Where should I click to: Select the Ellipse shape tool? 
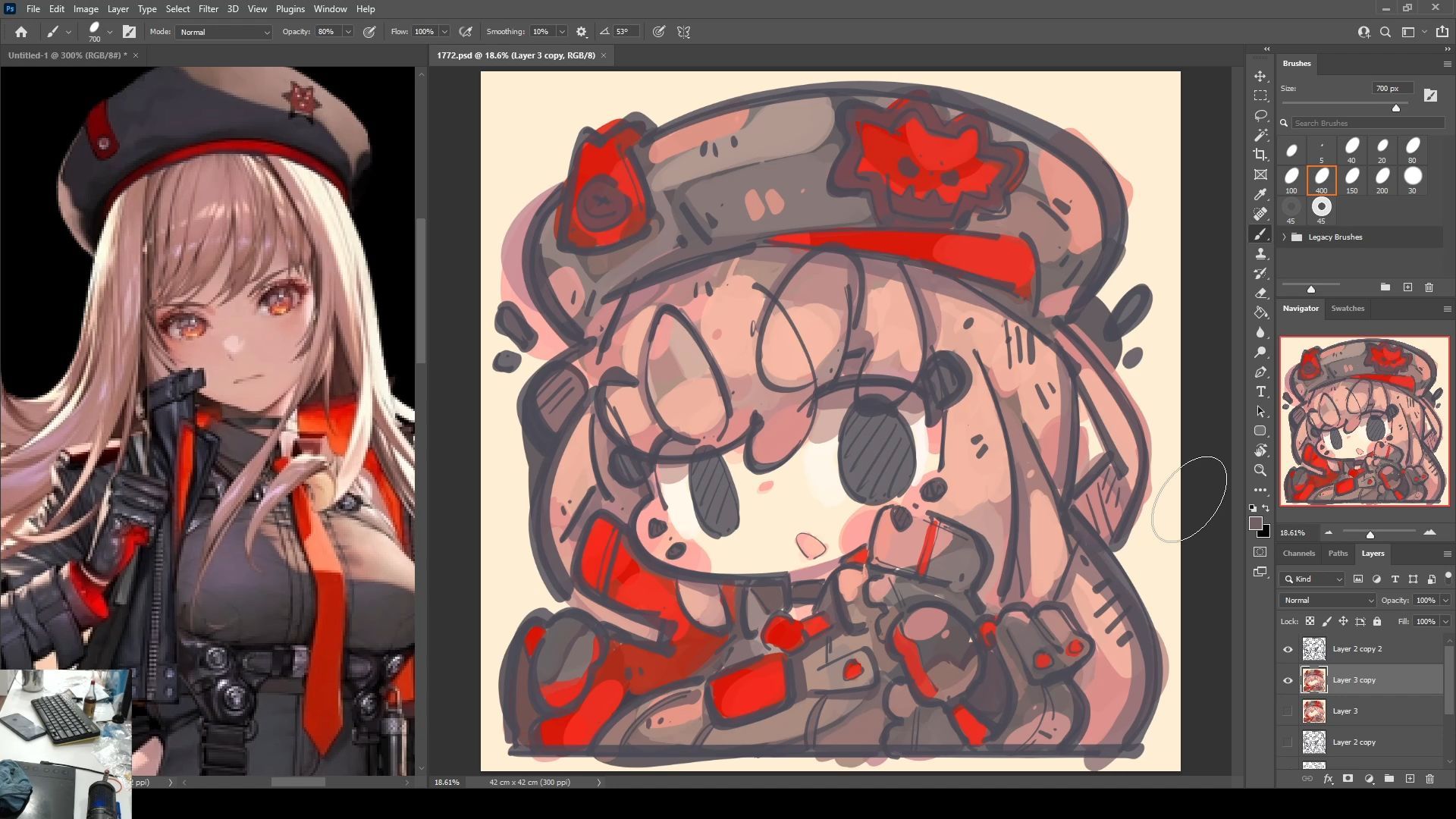click(x=1260, y=431)
